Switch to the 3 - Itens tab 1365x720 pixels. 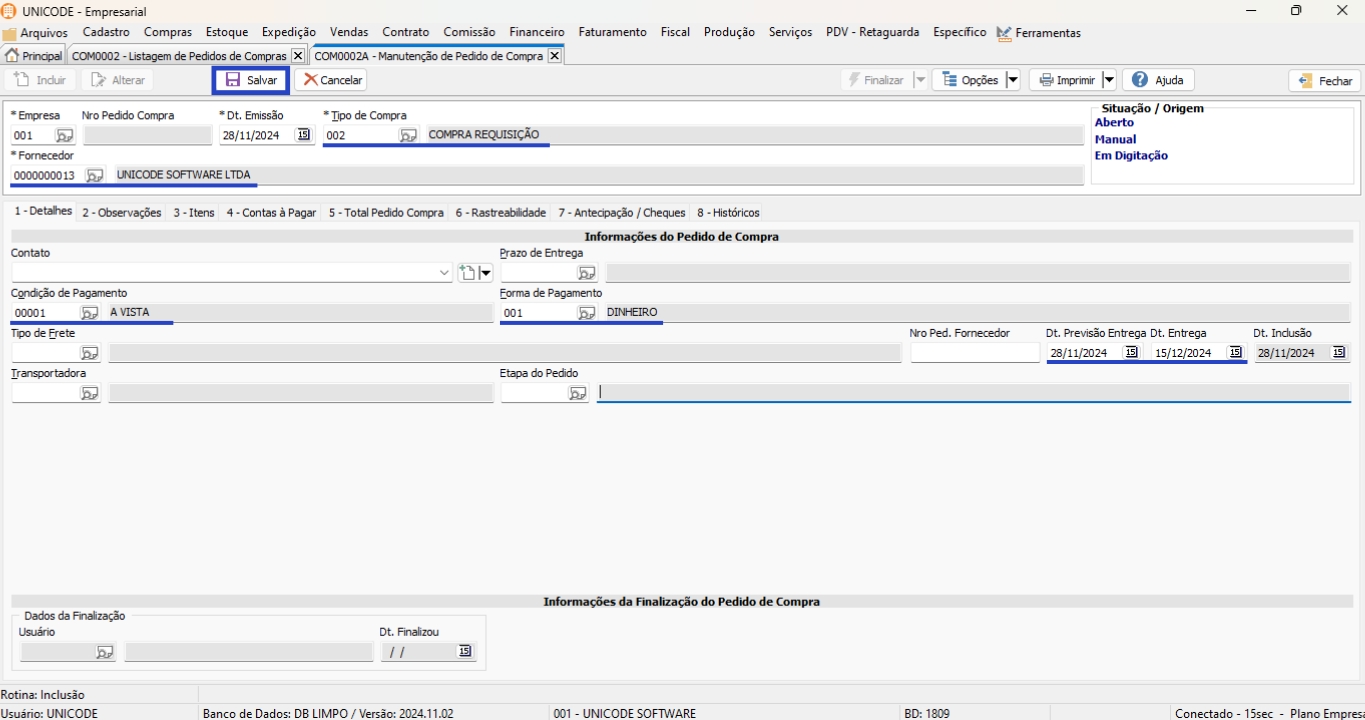pos(194,213)
